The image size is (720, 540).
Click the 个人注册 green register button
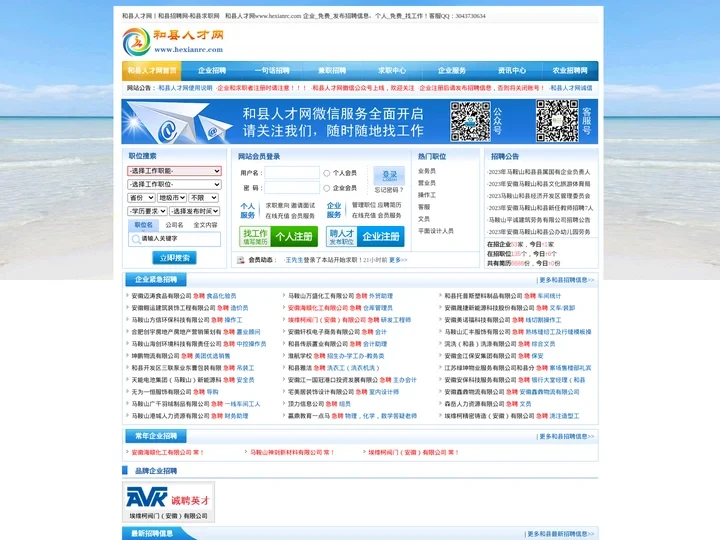tap(278, 236)
